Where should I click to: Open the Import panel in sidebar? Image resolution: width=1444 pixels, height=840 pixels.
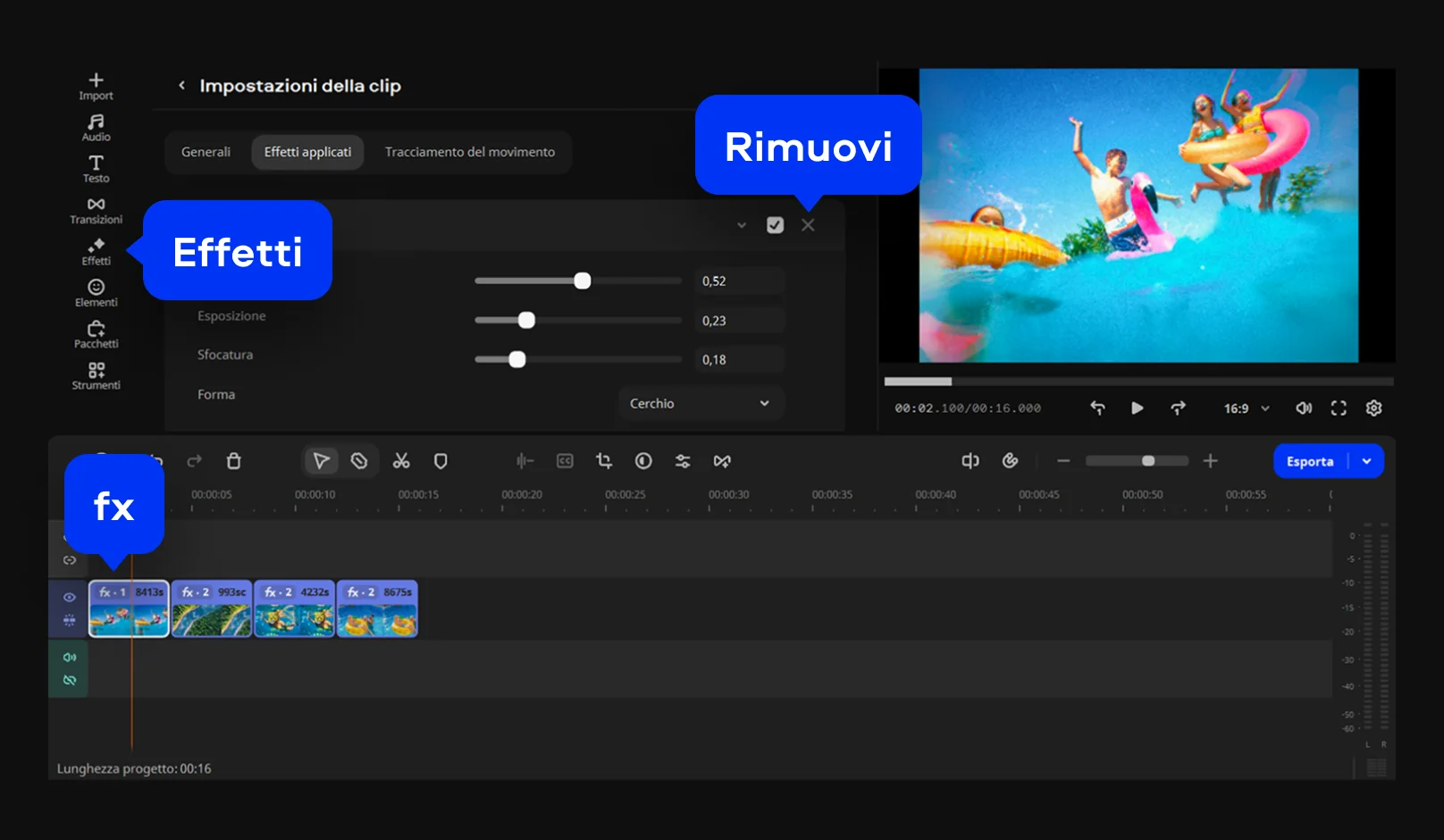[96, 86]
